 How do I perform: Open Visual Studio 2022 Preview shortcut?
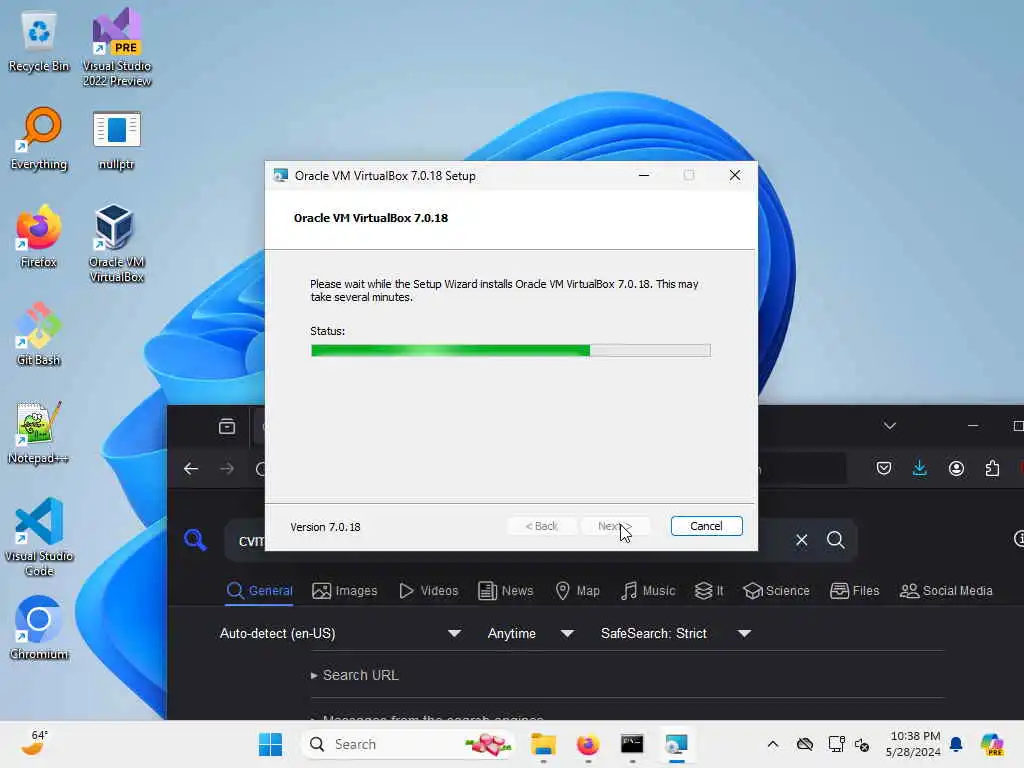point(117,47)
